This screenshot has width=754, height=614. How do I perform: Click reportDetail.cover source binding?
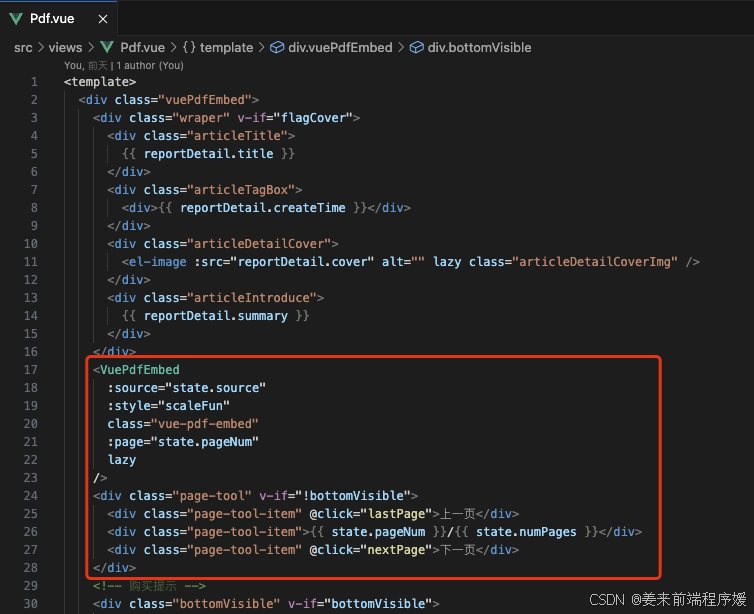(x=302, y=262)
